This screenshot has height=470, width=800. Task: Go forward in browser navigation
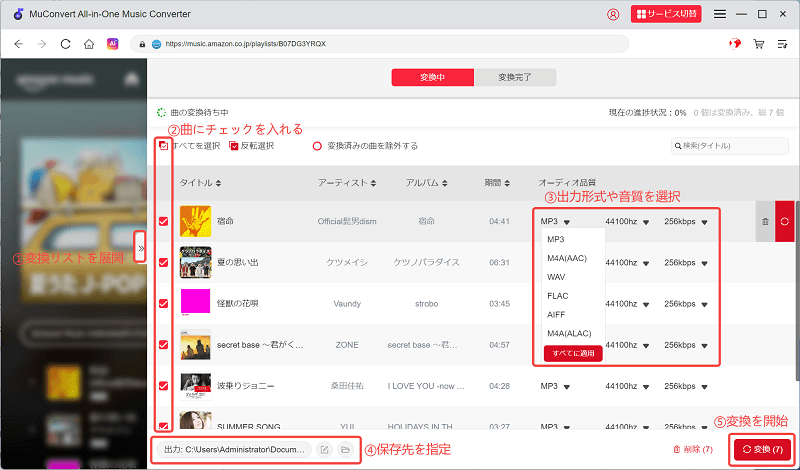[42, 44]
